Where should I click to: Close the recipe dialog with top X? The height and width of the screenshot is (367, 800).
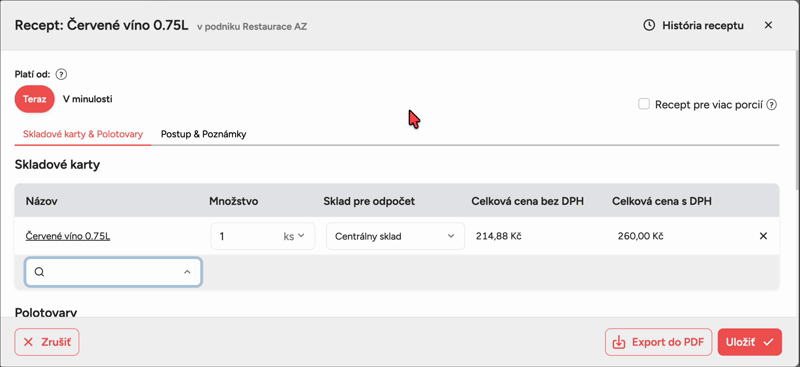768,25
